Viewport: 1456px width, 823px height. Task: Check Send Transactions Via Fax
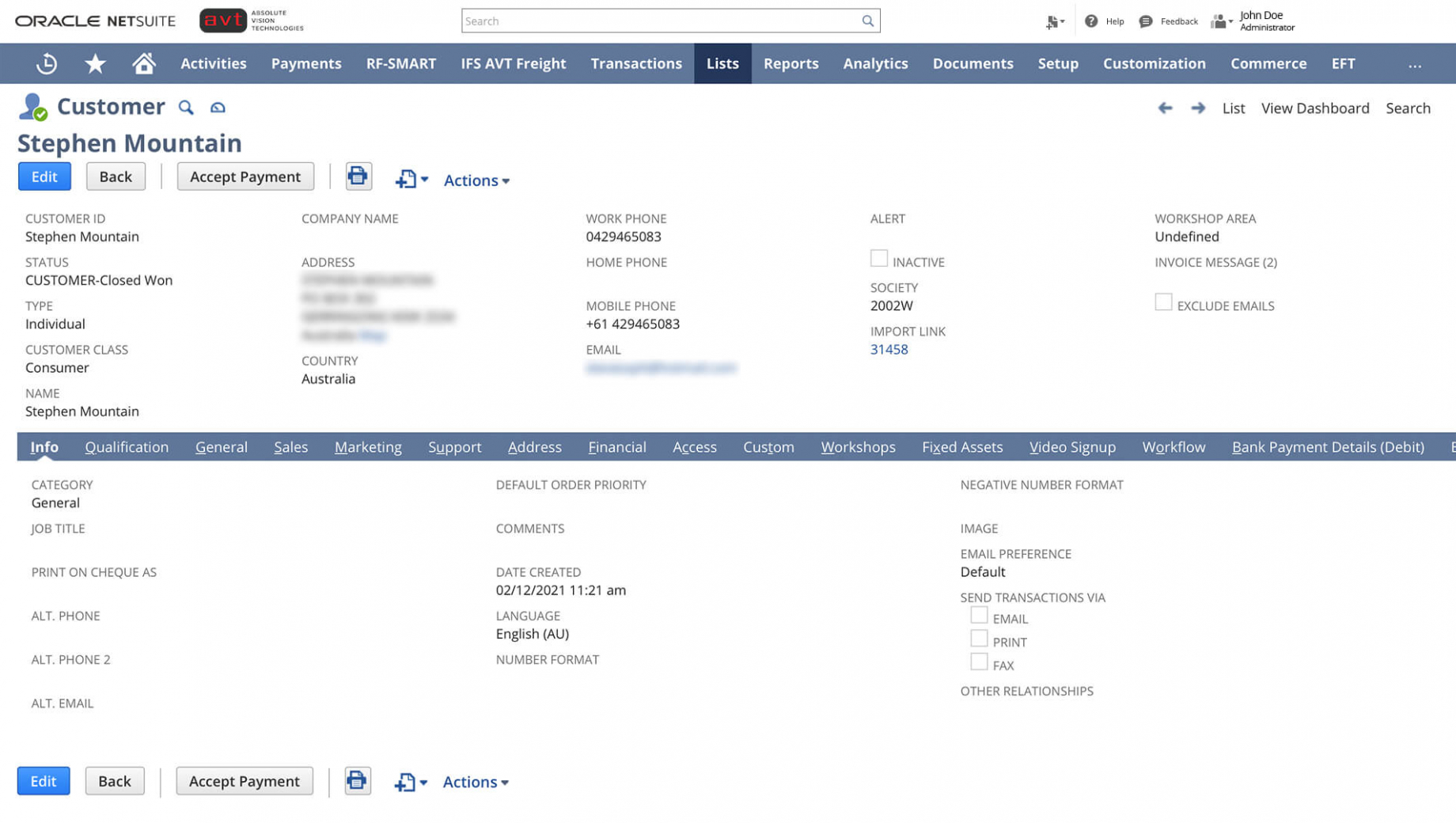coord(979,662)
